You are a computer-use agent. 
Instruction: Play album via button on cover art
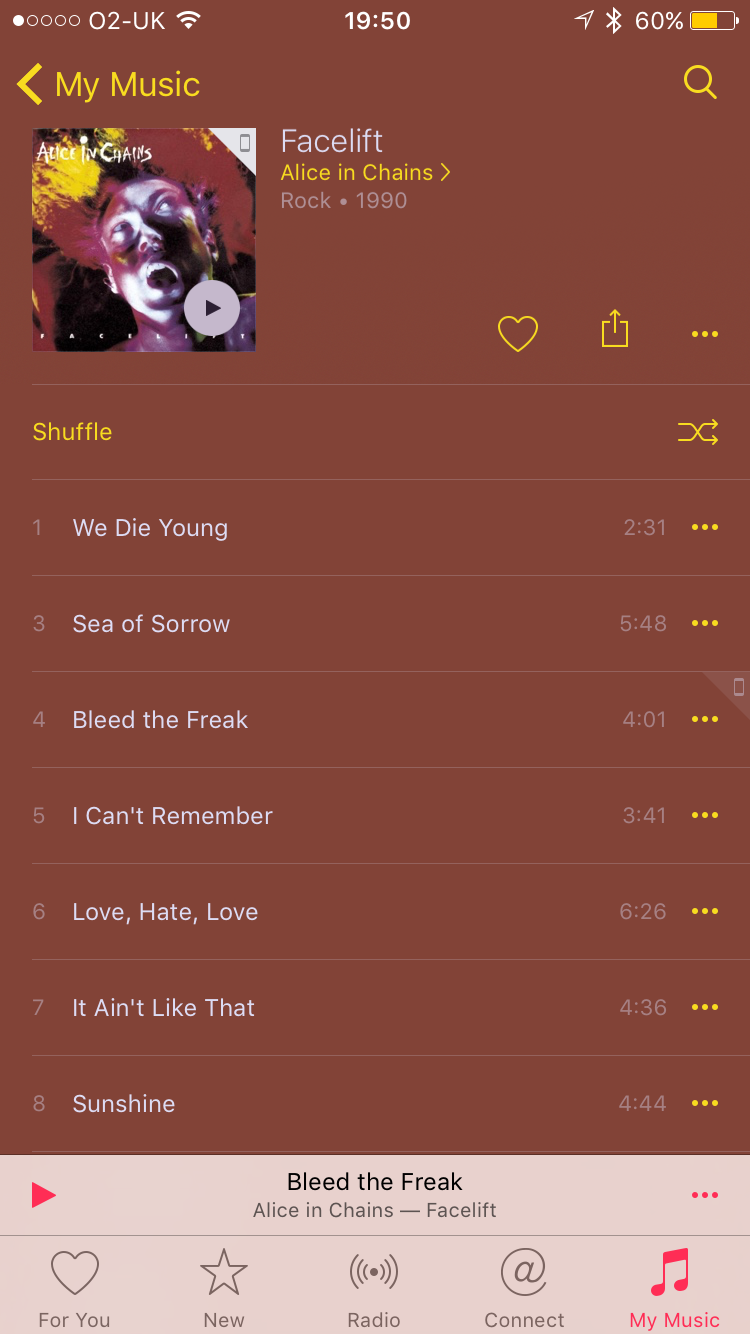point(212,308)
